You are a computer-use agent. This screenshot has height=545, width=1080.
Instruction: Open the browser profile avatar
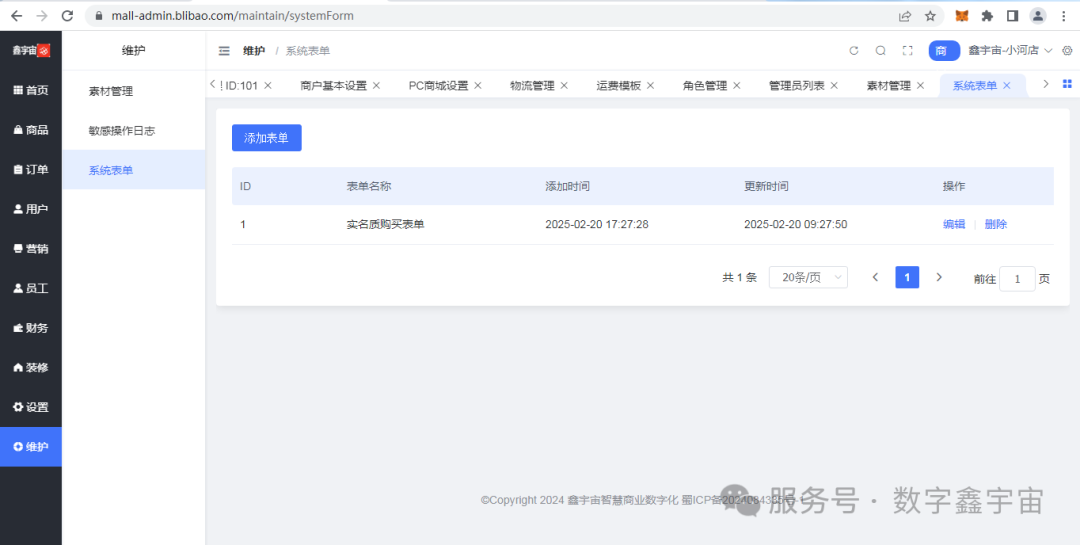(1038, 16)
